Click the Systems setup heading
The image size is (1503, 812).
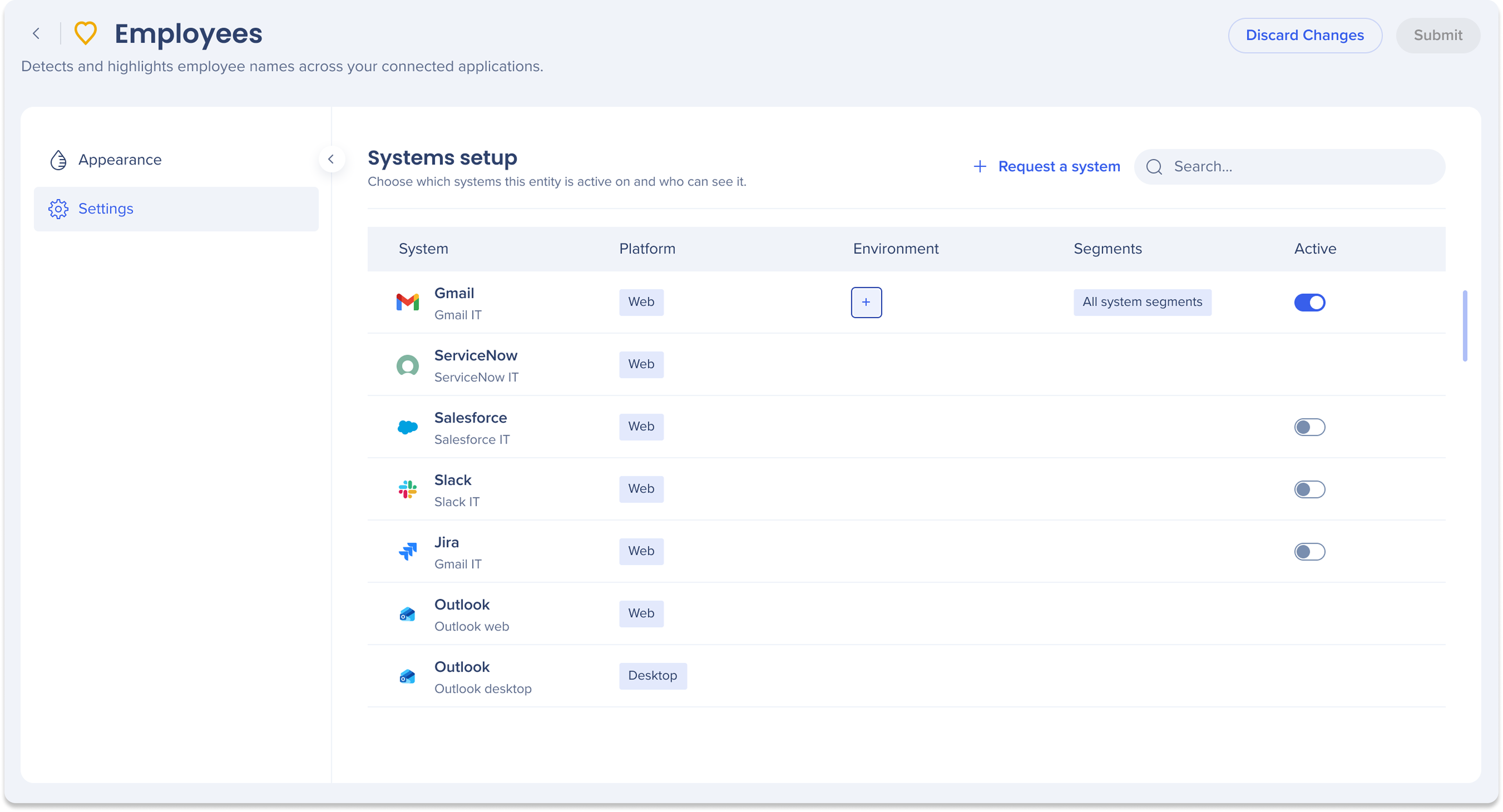tap(442, 158)
